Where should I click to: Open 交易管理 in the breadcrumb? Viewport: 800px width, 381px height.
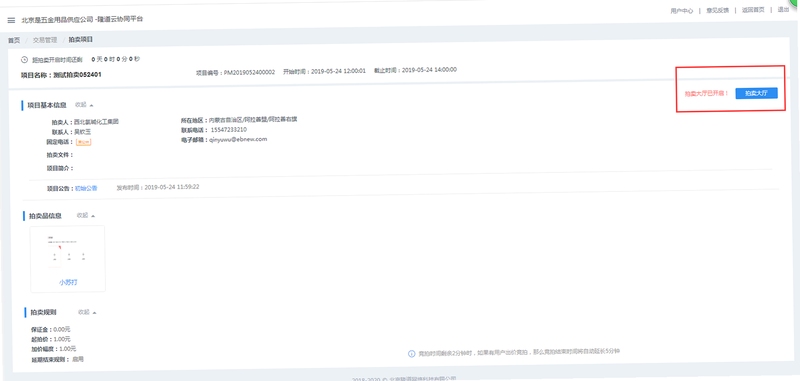tap(45, 39)
